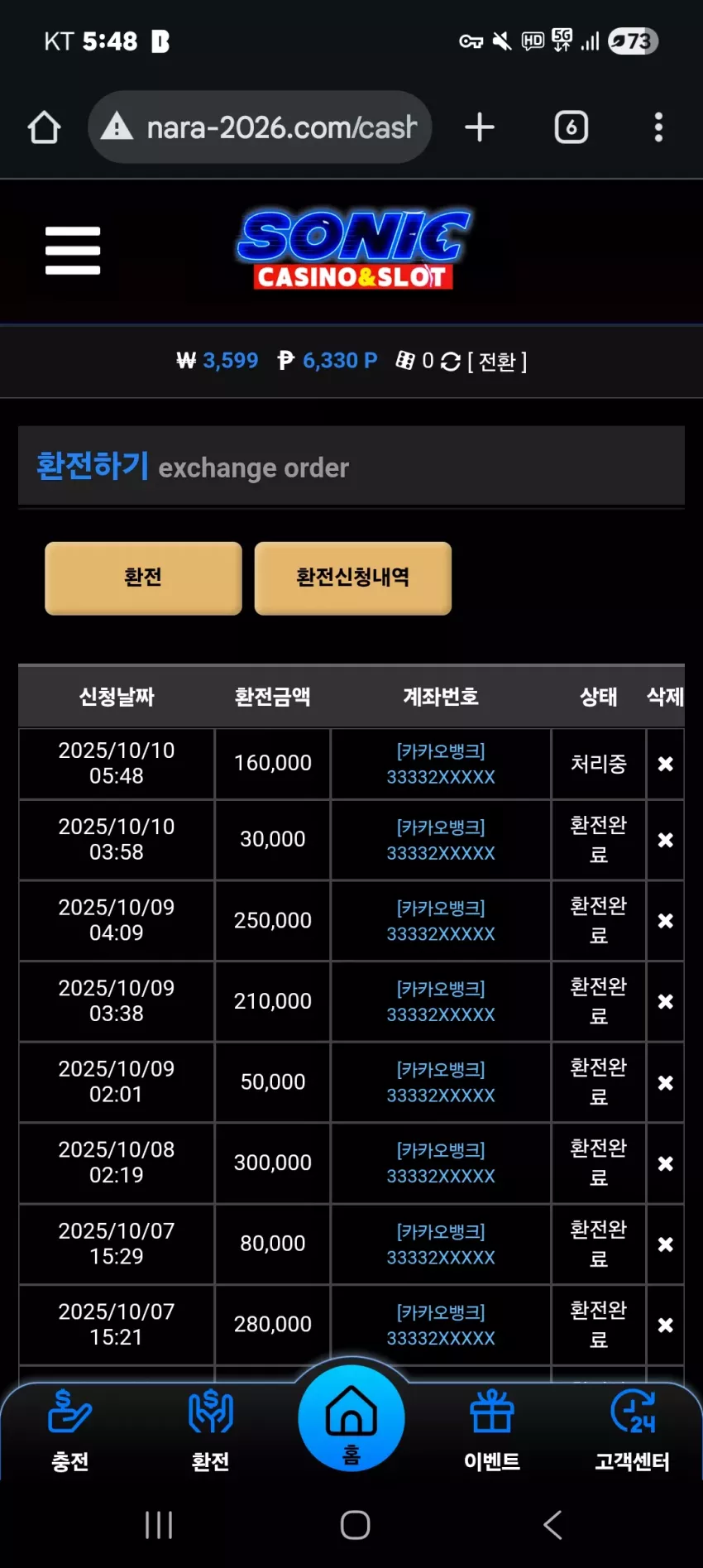Select the 환전 button tab
This screenshot has height=1568, width=703.
click(x=143, y=578)
